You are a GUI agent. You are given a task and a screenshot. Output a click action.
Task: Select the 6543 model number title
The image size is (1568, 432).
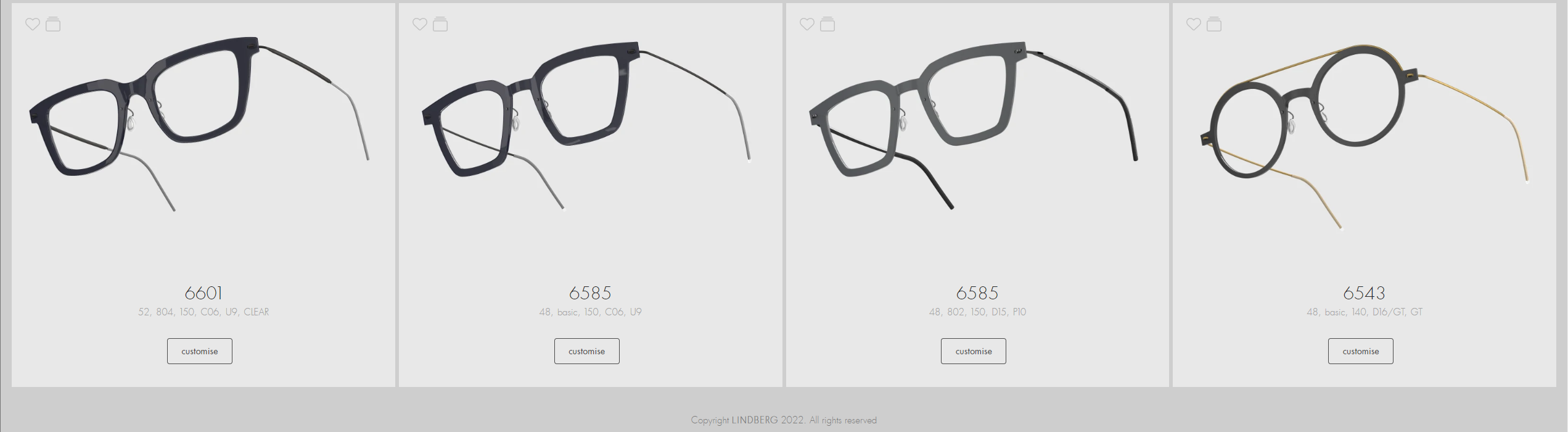[x=1365, y=293]
